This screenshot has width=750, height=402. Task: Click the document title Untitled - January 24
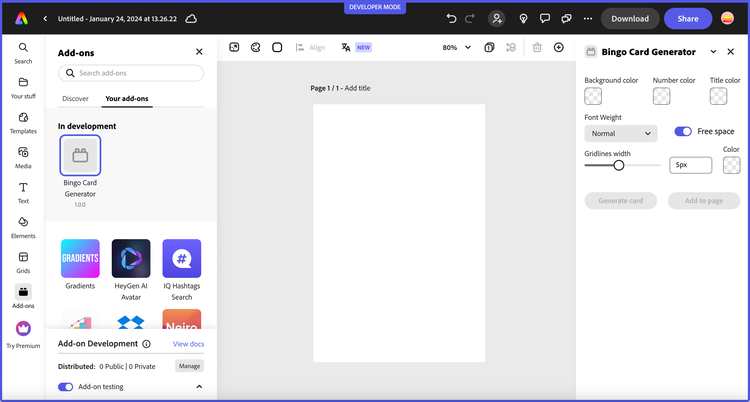coord(117,19)
